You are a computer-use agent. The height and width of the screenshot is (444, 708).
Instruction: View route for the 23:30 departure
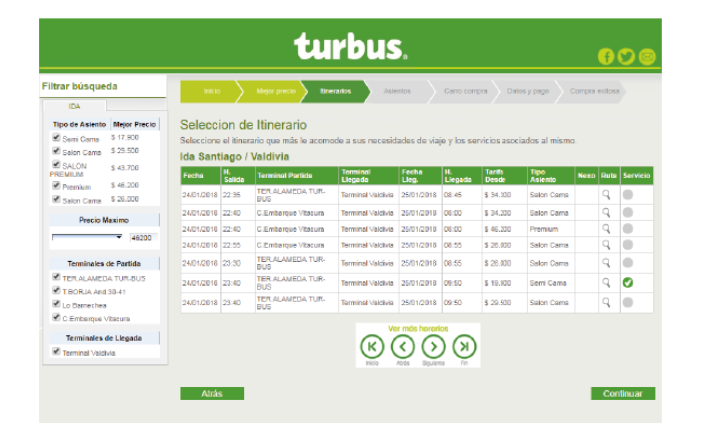pos(606,263)
